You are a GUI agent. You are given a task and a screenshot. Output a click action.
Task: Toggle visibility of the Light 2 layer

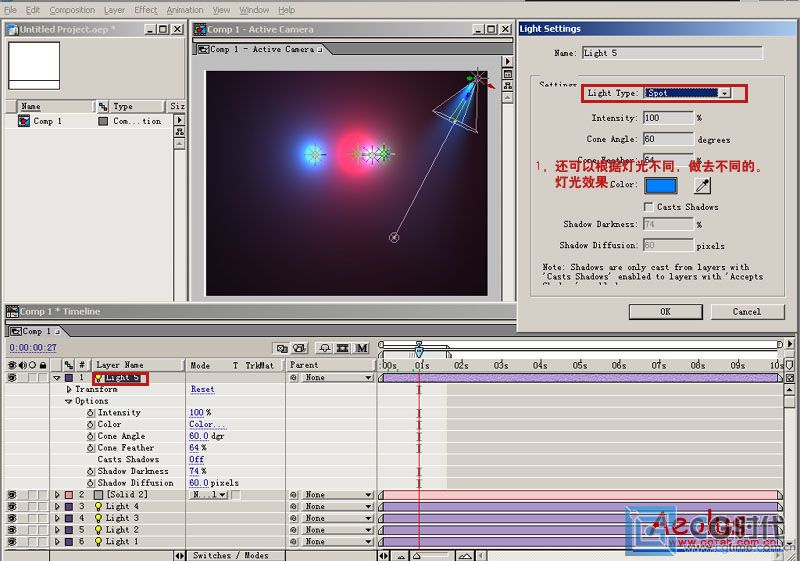[12, 530]
